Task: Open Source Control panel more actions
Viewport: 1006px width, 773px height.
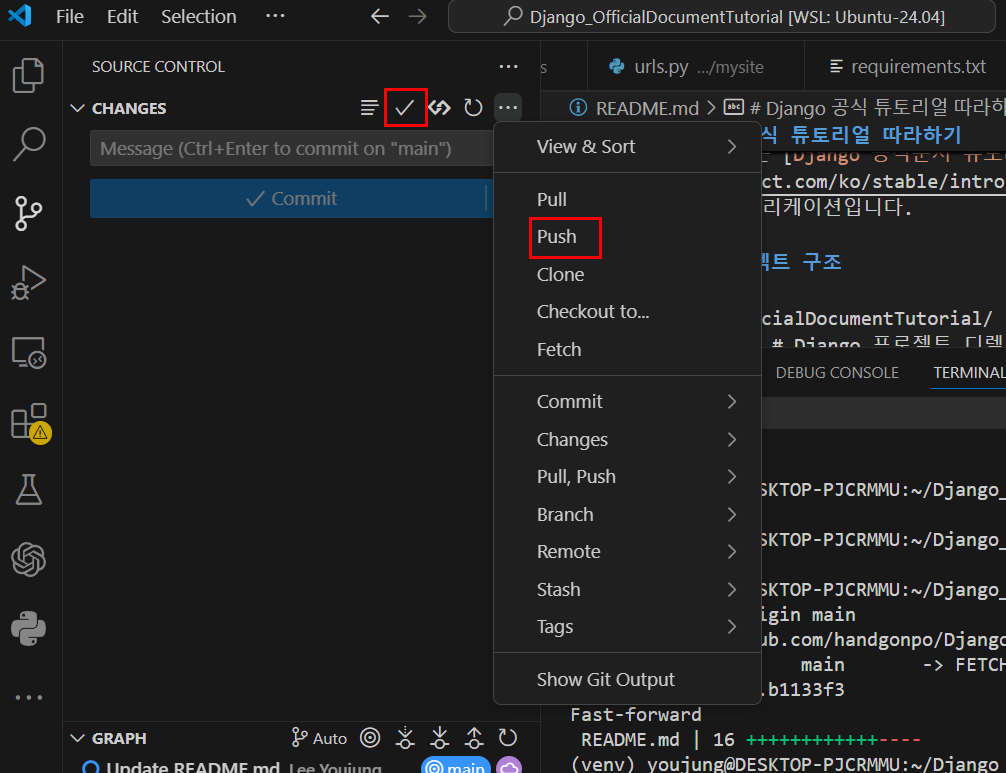Action: click(x=508, y=67)
